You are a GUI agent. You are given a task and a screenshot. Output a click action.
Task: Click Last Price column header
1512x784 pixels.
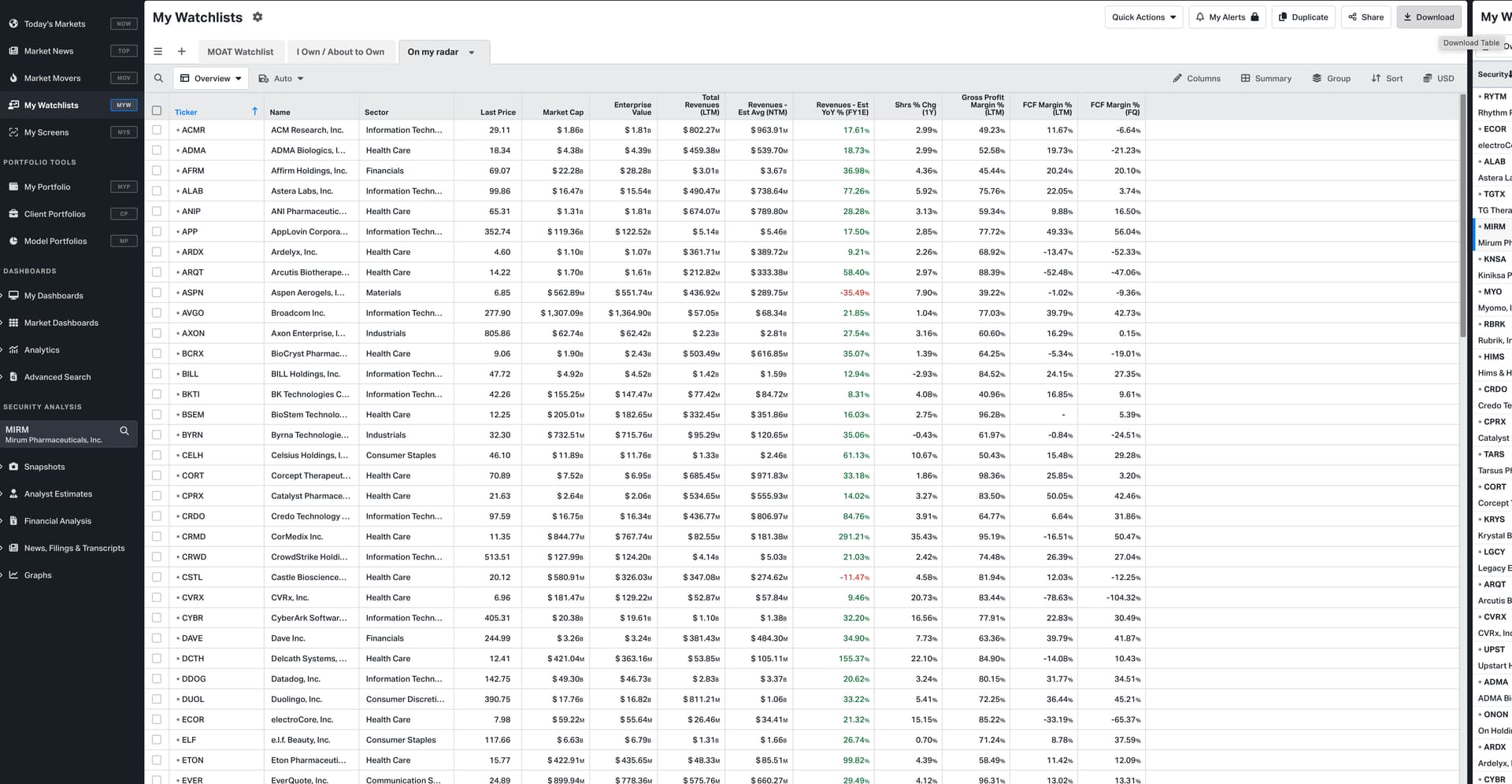498,113
